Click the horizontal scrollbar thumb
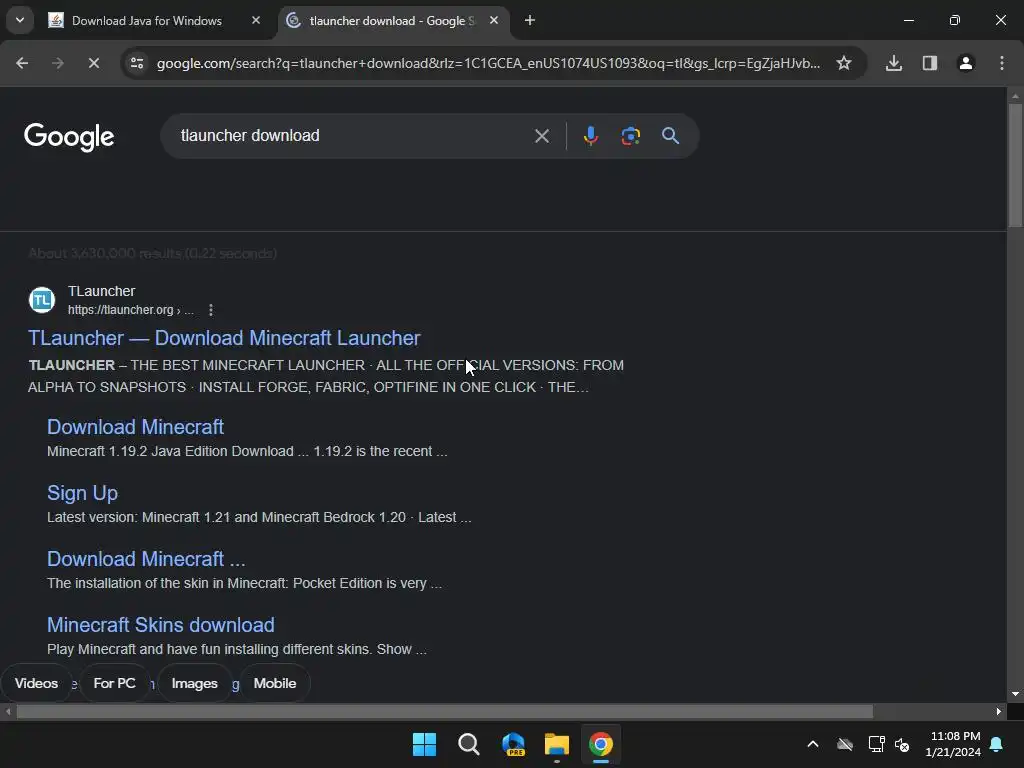 coord(444,711)
